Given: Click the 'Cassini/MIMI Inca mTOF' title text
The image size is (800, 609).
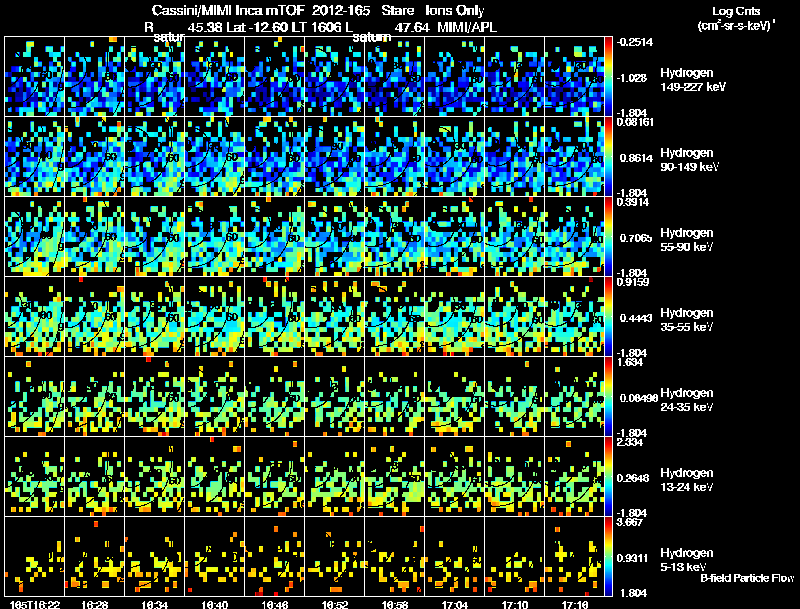Looking at the screenshot, I should click(228, 10).
